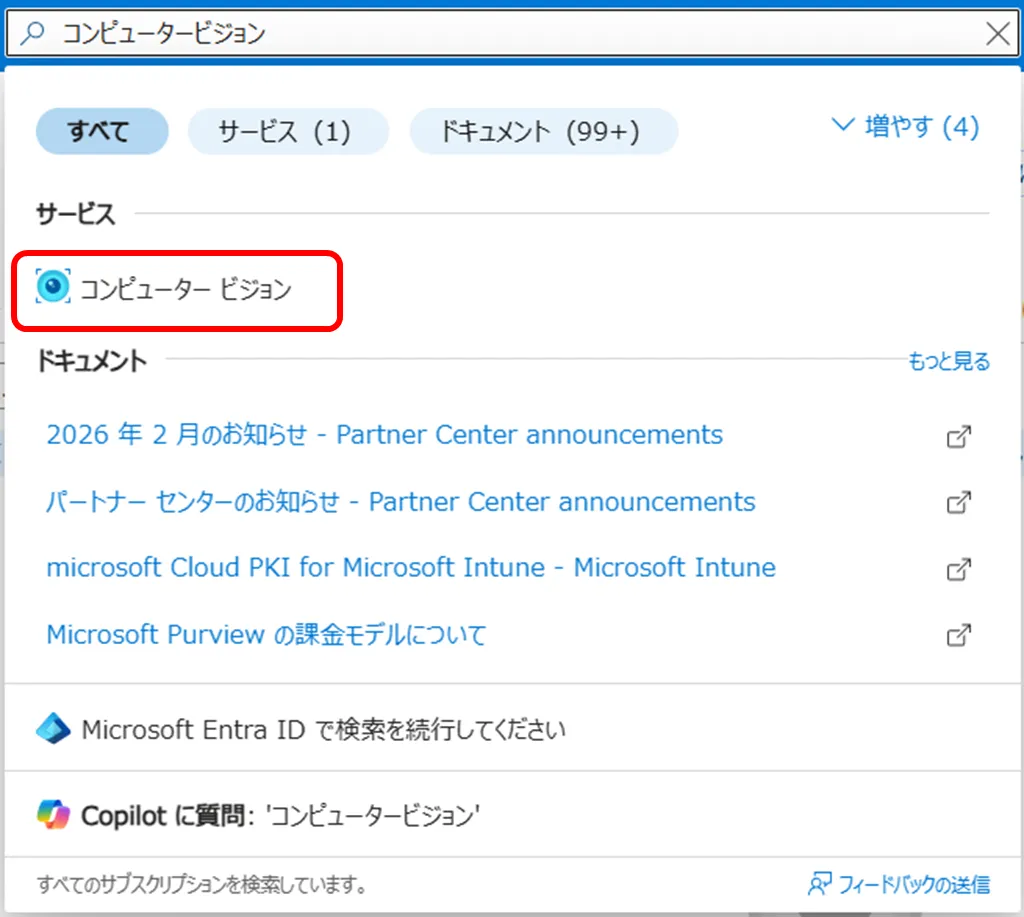This screenshot has height=917, width=1024.
Task: Click the すべてのサブスクリプションを検索しています status text
Action: coord(201,884)
